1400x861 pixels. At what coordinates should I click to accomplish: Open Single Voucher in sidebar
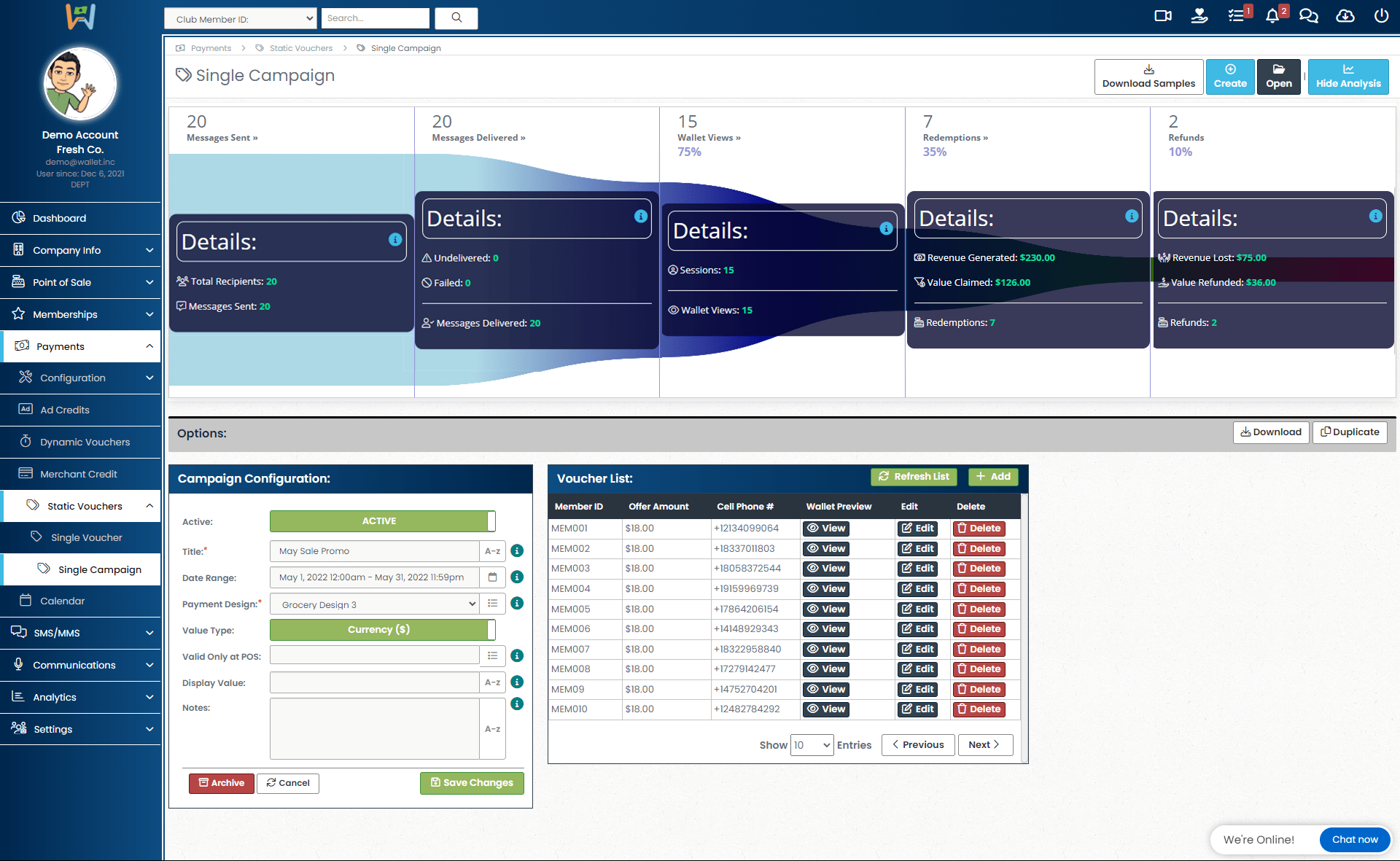point(86,537)
